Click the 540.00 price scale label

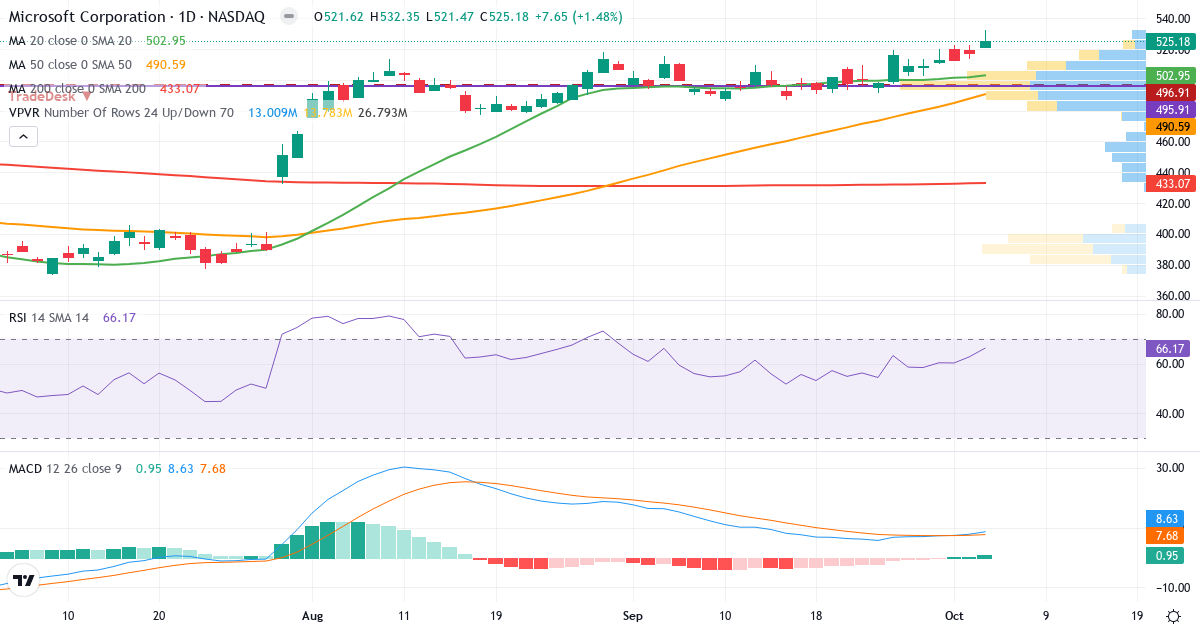coord(1172,19)
